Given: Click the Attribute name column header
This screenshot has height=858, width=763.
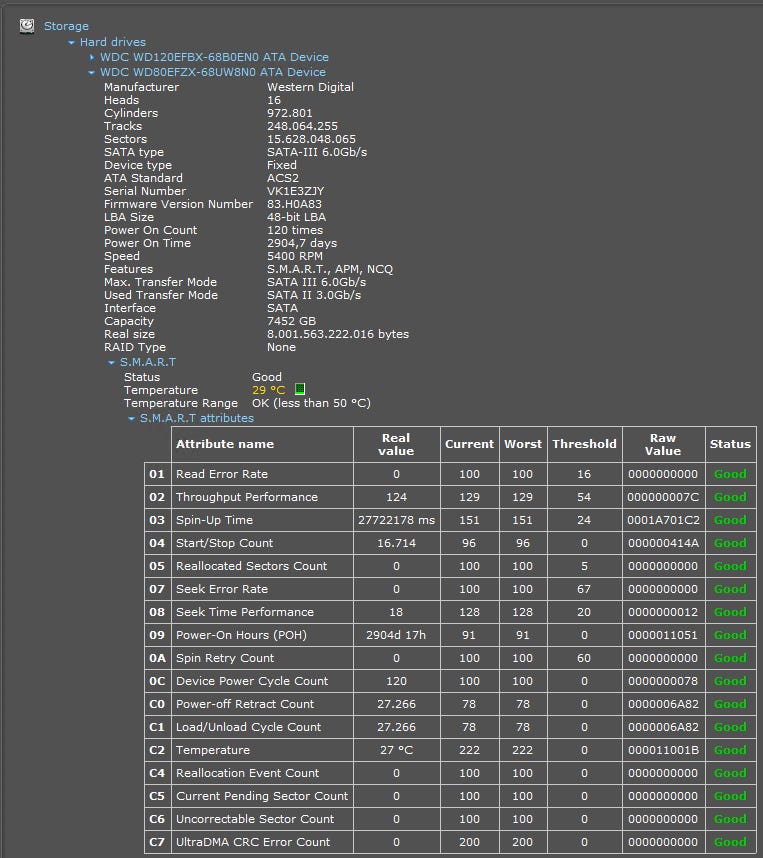Looking at the screenshot, I should pos(224,444).
